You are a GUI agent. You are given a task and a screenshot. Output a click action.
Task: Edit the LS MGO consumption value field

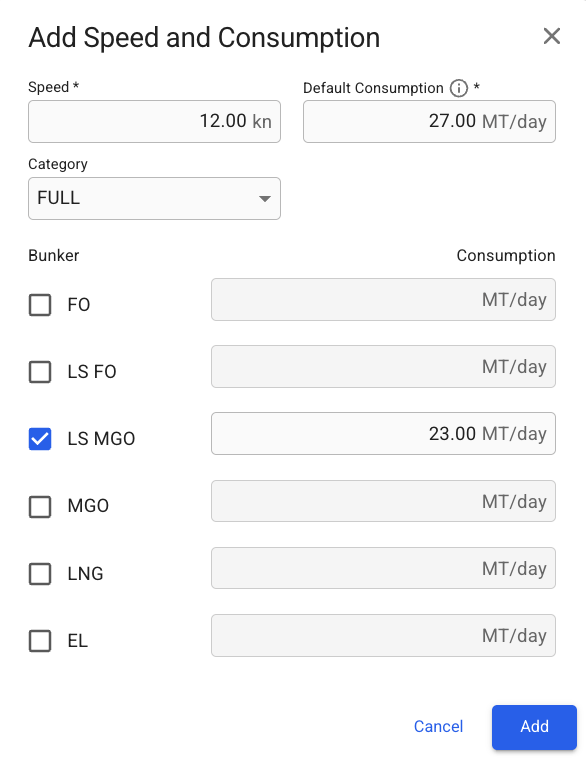[383, 434]
